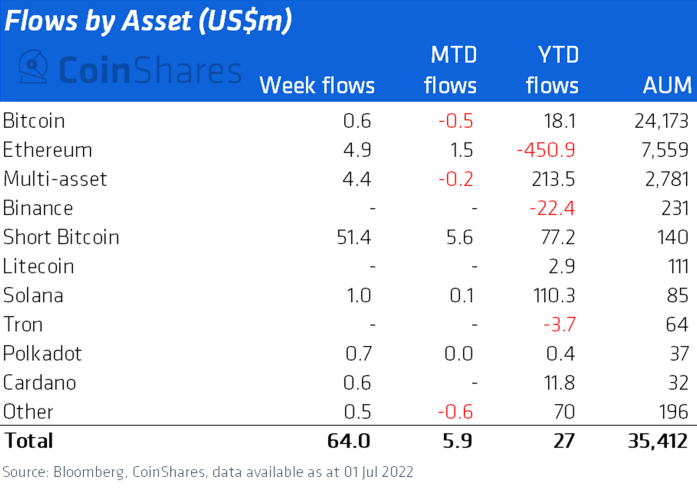Click the Multi-asset row label
The image size is (697, 490).
click(54, 179)
